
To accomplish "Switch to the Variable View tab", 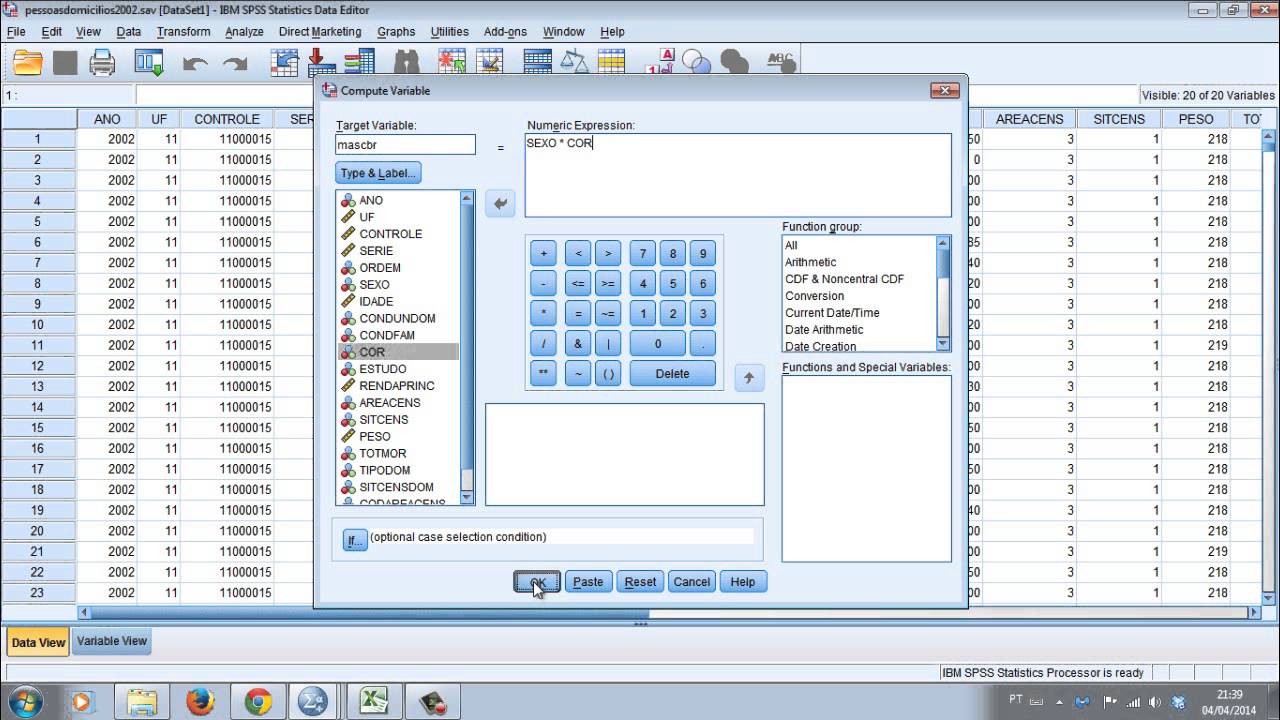I will 112,641.
